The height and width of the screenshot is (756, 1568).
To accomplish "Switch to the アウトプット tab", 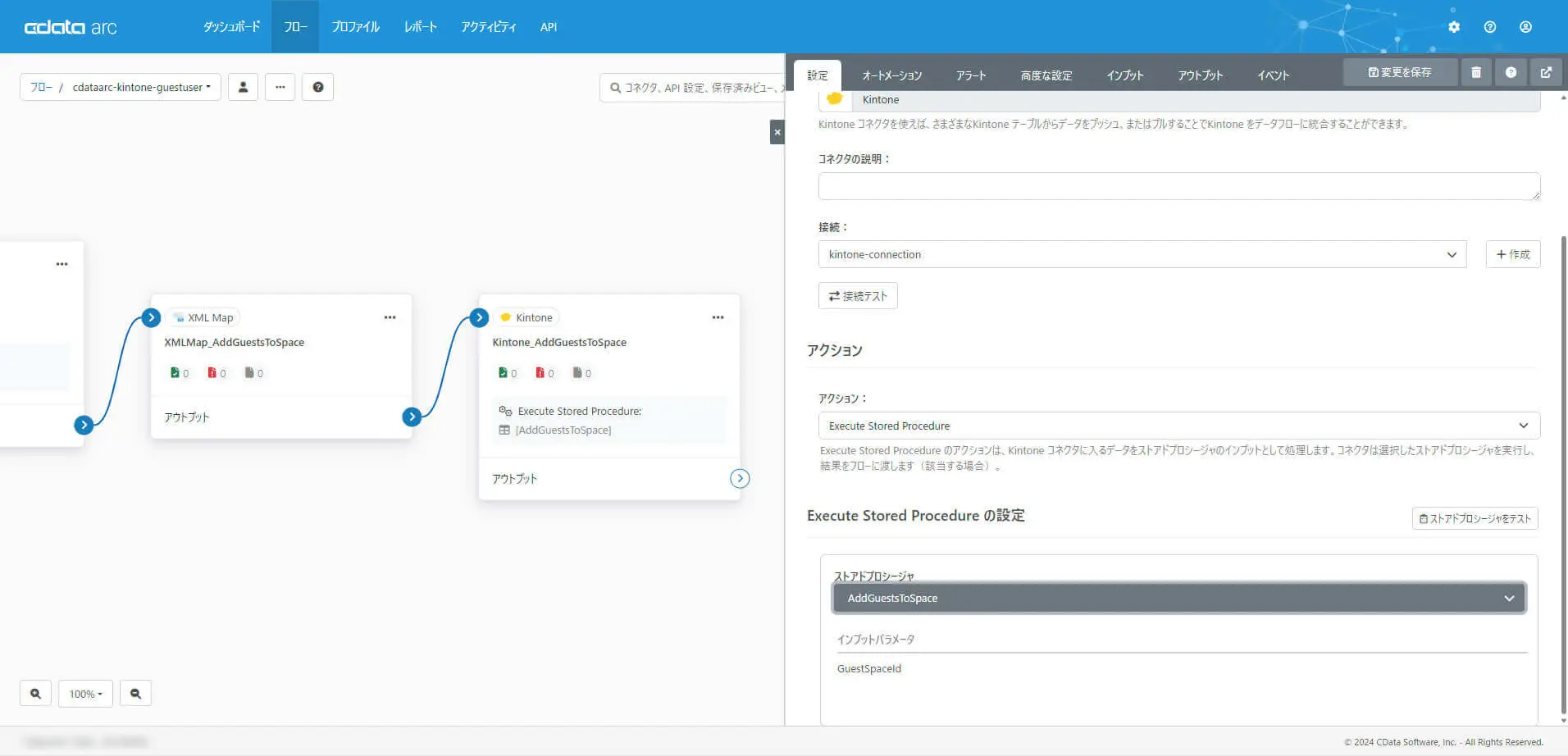I will pyautogui.click(x=1200, y=75).
